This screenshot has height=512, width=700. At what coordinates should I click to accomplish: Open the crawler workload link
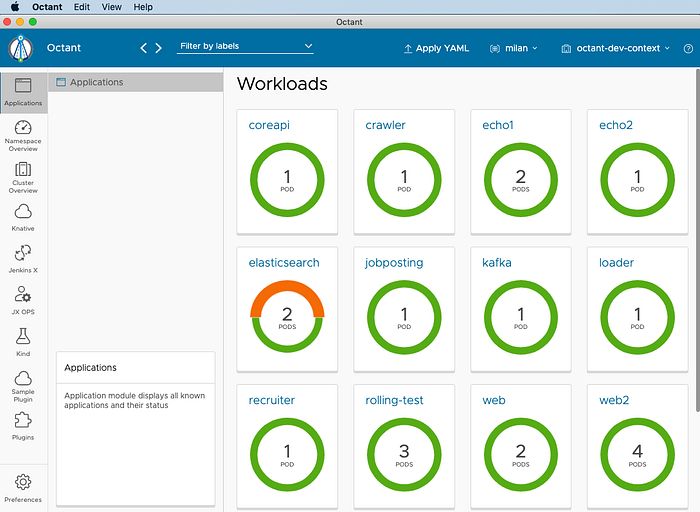[385, 125]
